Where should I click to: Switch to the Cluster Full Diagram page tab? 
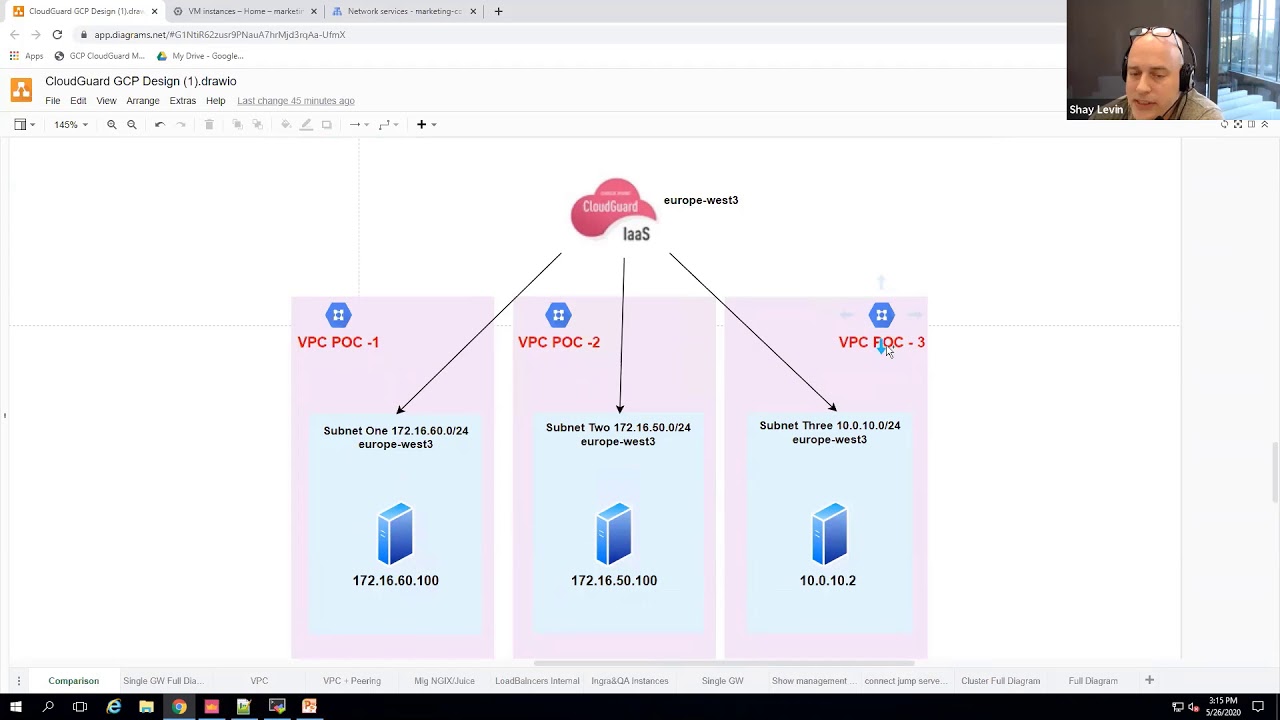tap(1001, 681)
